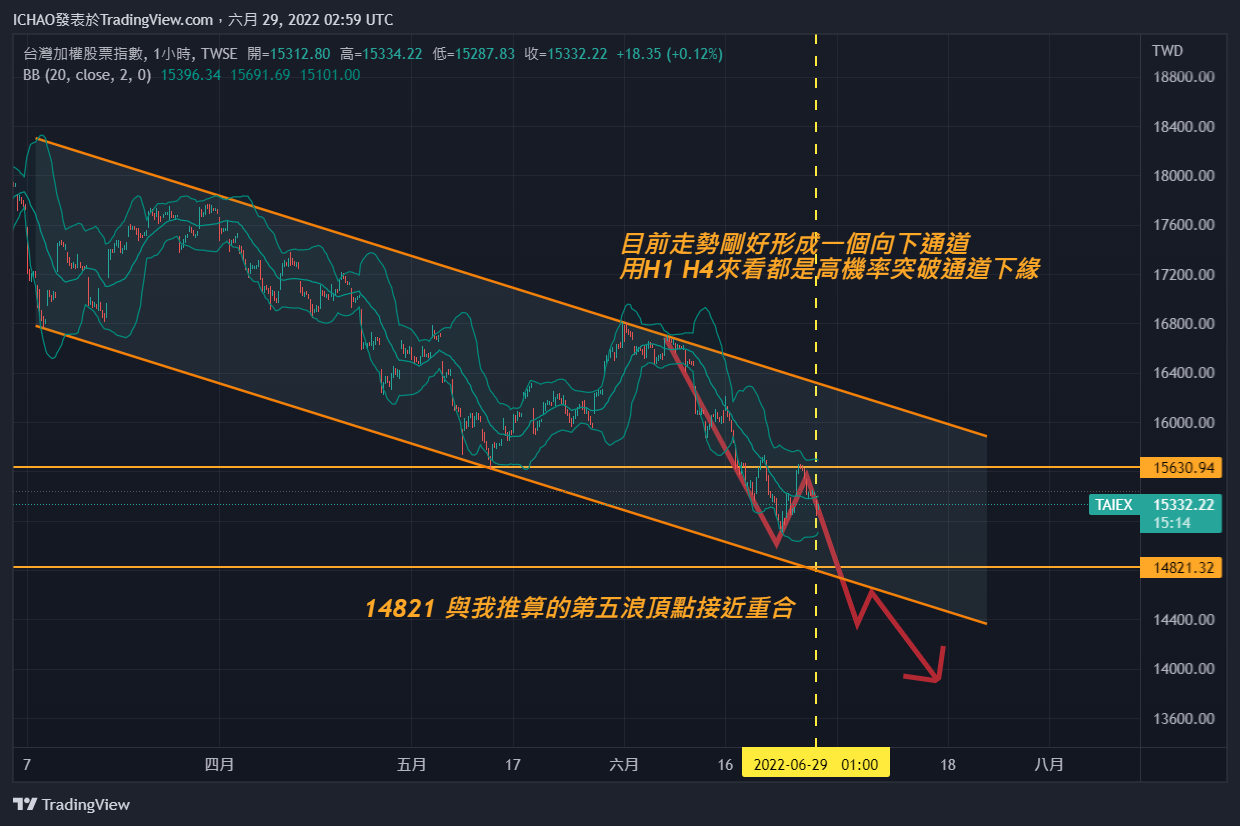Select the 目前走勢剛好形成一個向下通道 annotation
1240x826 pixels.
794,243
